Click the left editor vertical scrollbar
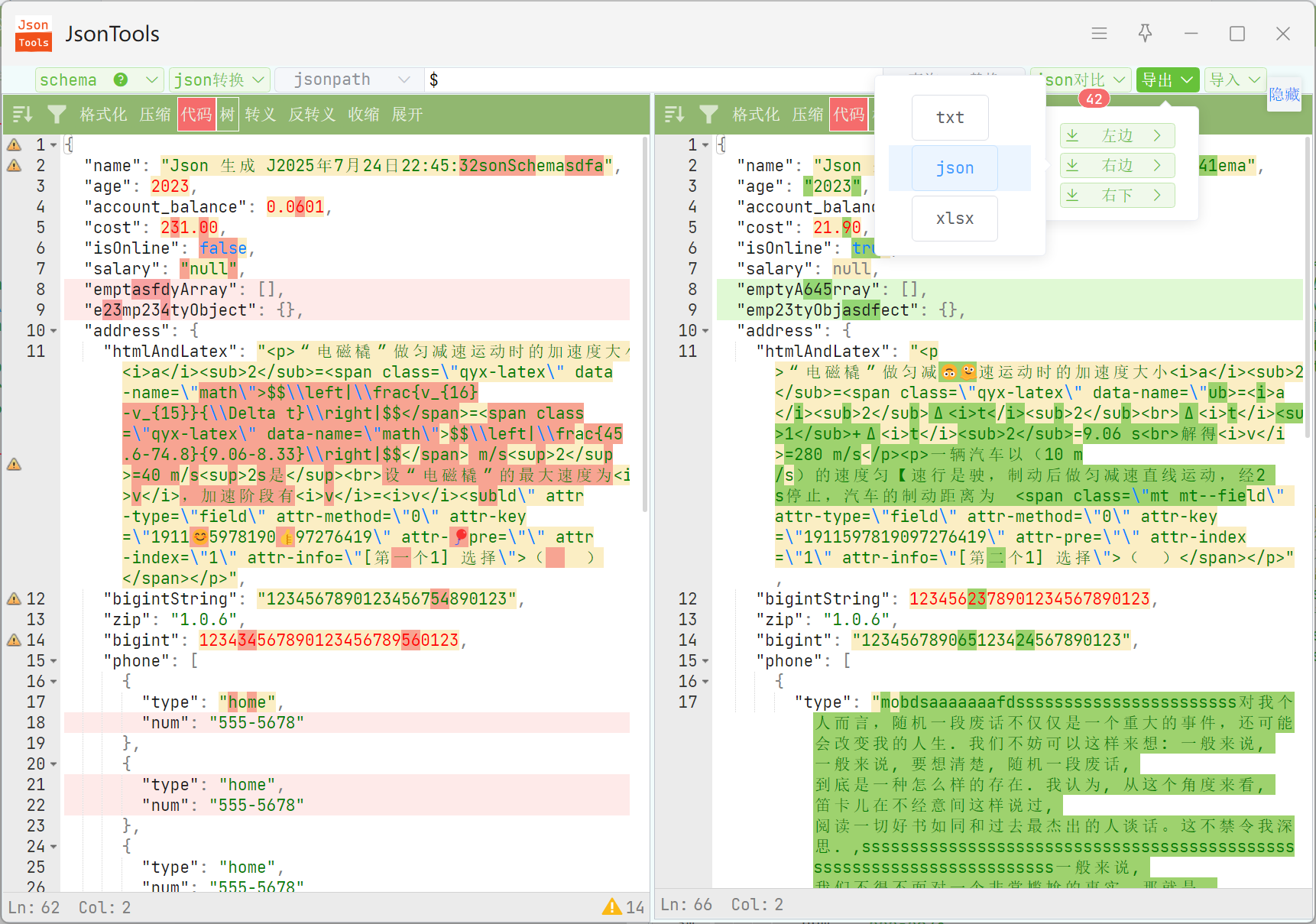Screen dimensions: 1316x924 [646, 325]
